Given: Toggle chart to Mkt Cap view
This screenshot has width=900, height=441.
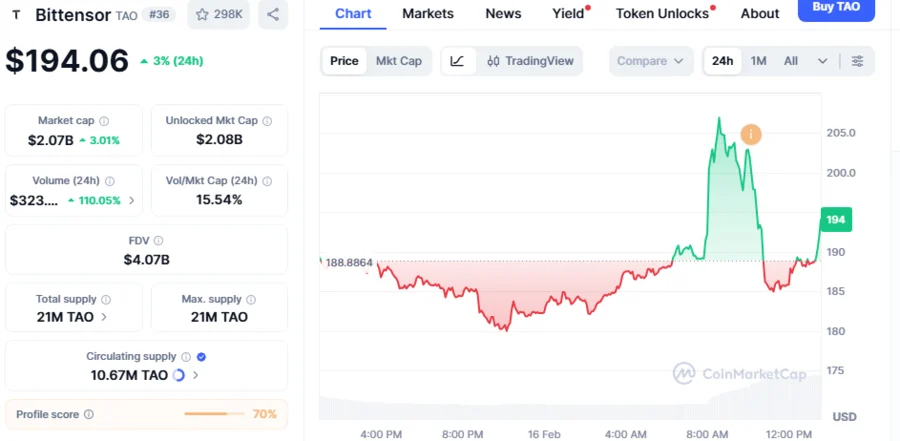Looking at the screenshot, I should coord(398,61).
